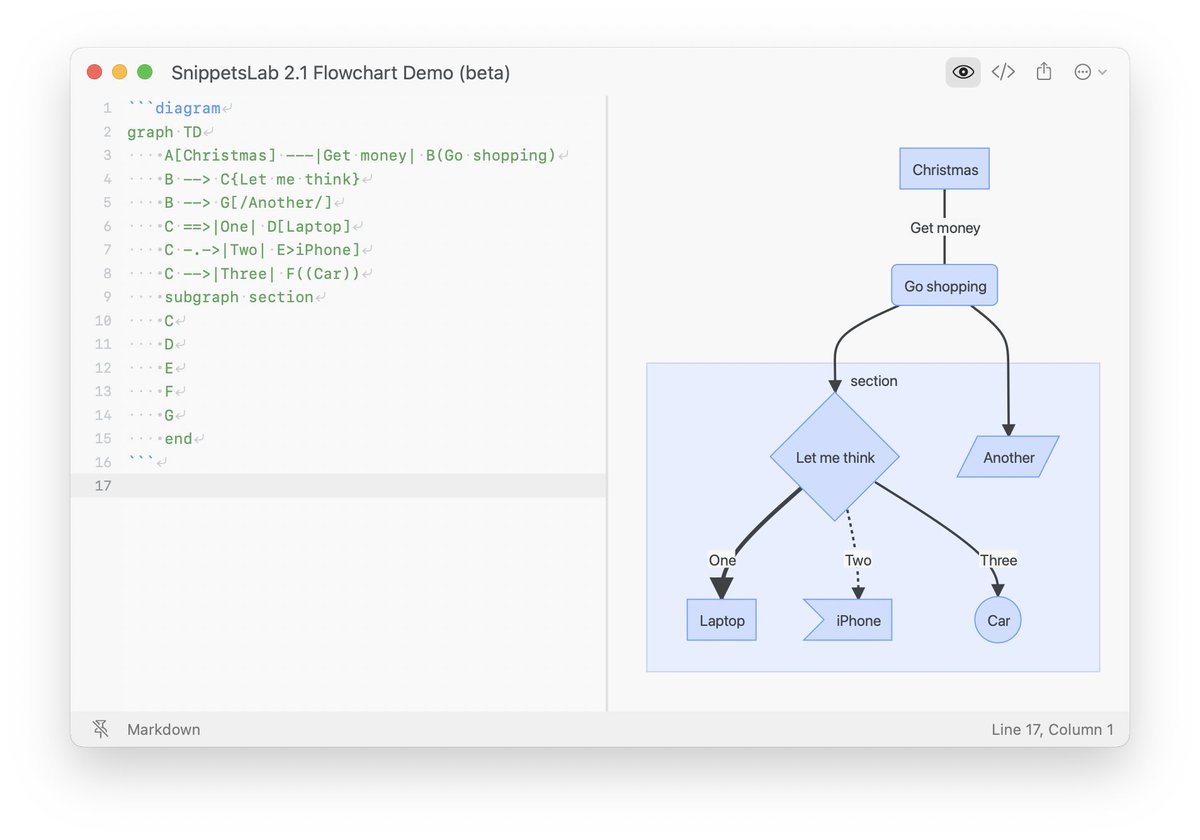Image resolution: width=1200 pixels, height=840 pixels.
Task: Click the subgraph section code line
Action: (x=239, y=297)
